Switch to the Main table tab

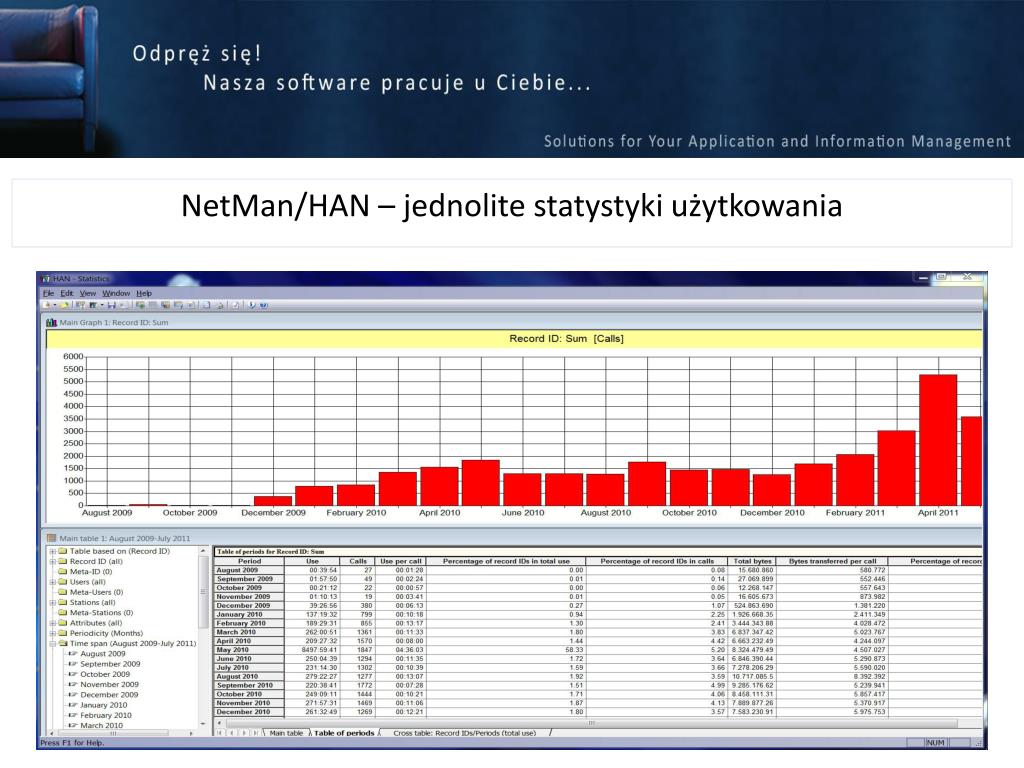[x=286, y=733]
